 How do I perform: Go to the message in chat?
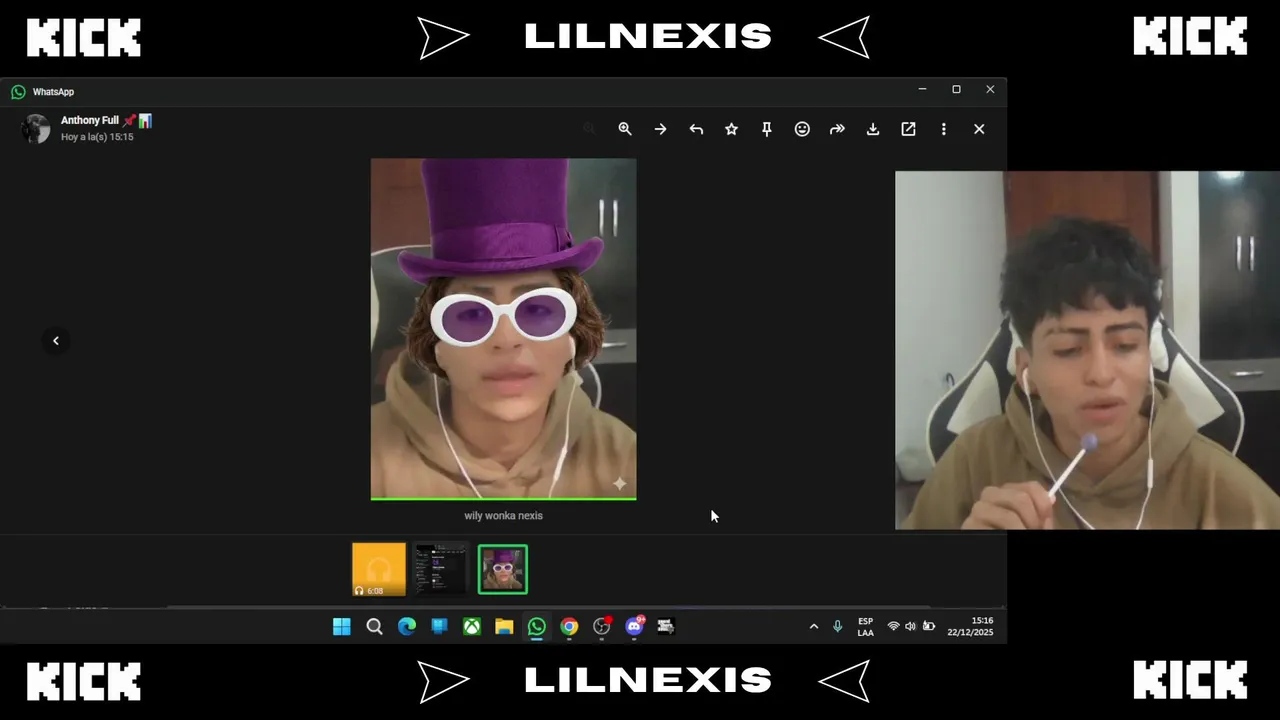[660, 129]
